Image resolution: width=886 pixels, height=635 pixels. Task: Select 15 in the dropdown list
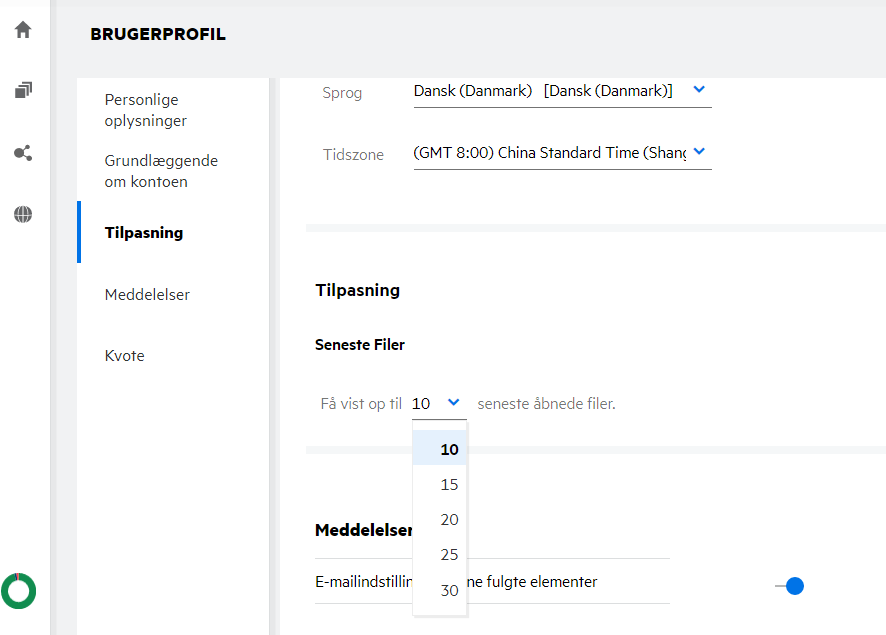(449, 485)
